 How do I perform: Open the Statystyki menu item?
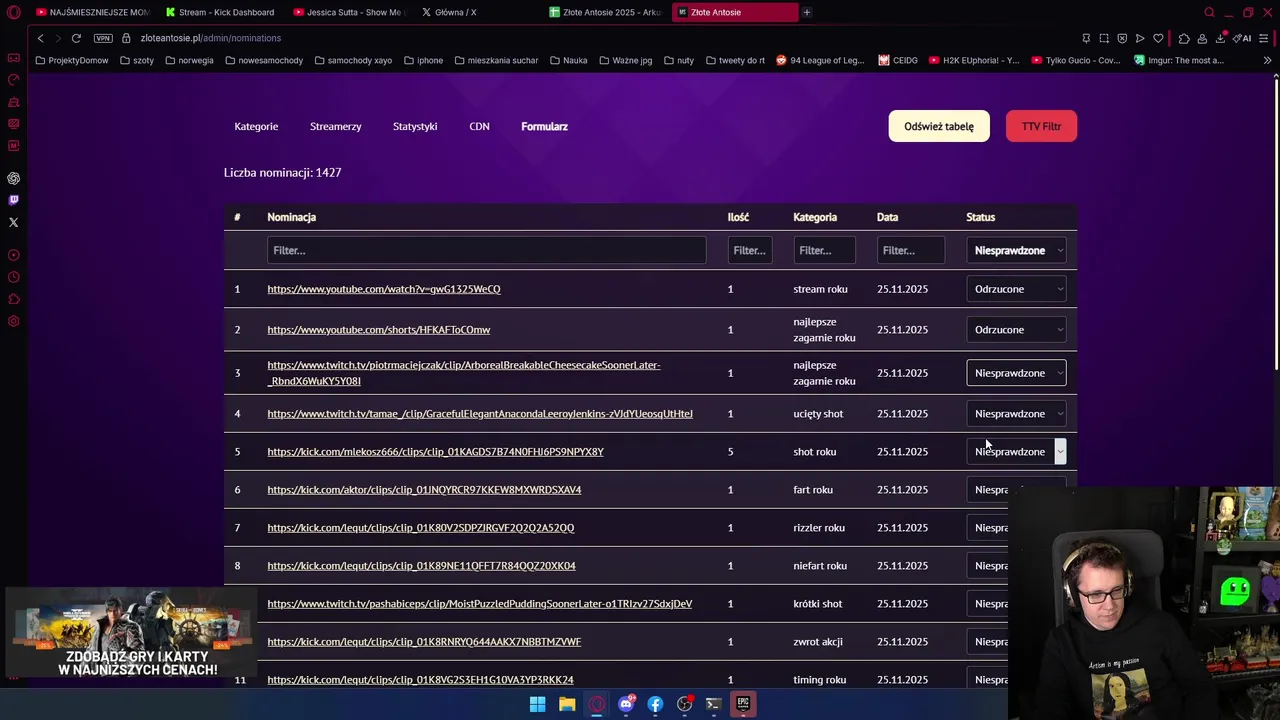click(x=415, y=127)
